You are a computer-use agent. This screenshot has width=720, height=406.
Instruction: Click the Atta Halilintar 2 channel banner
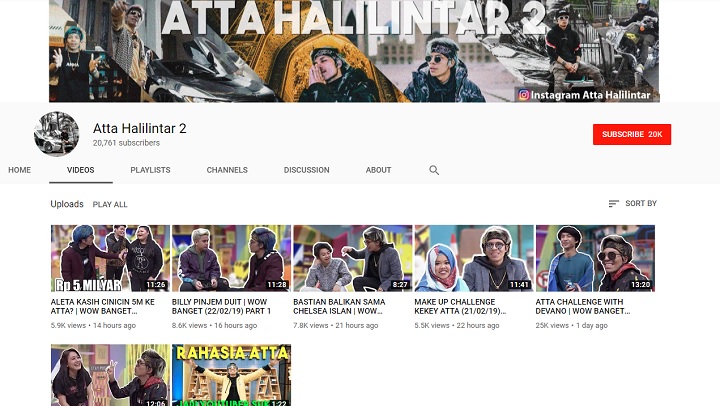[x=354, y=51]
